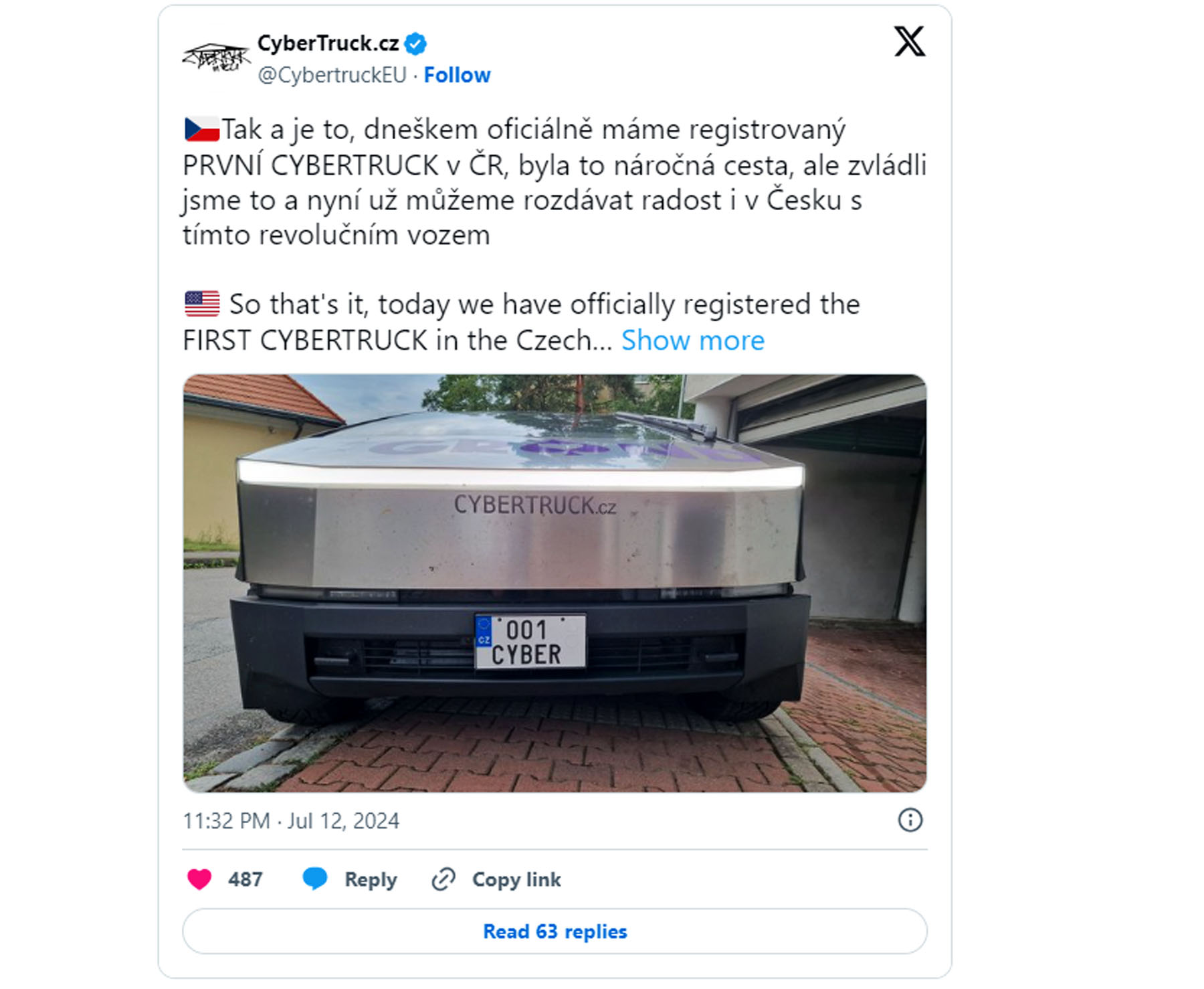Click the copy link chain icon
1204x989 pixels.
[443, 879]
